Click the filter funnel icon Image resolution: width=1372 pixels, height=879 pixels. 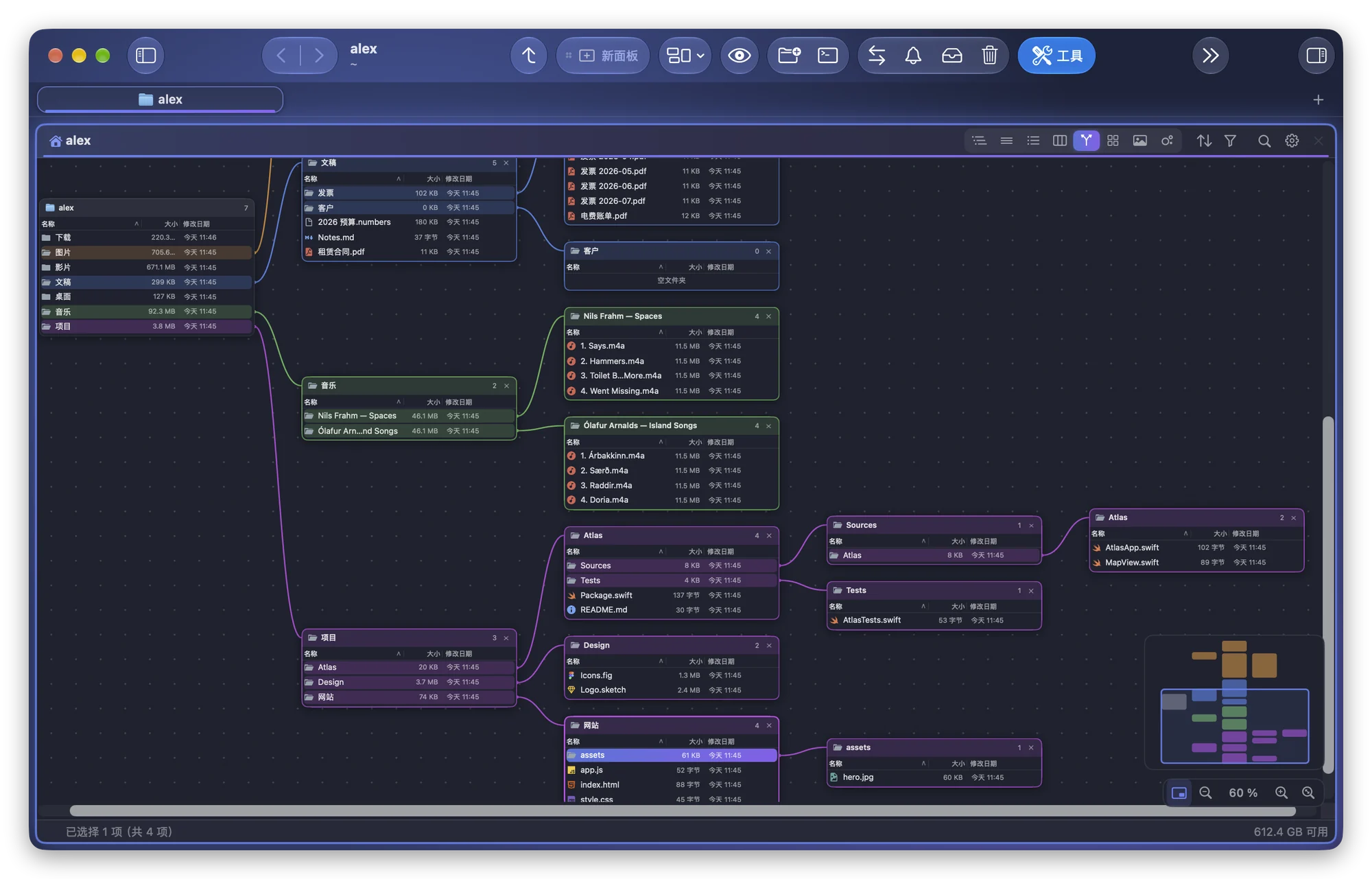pos(1230,141)
